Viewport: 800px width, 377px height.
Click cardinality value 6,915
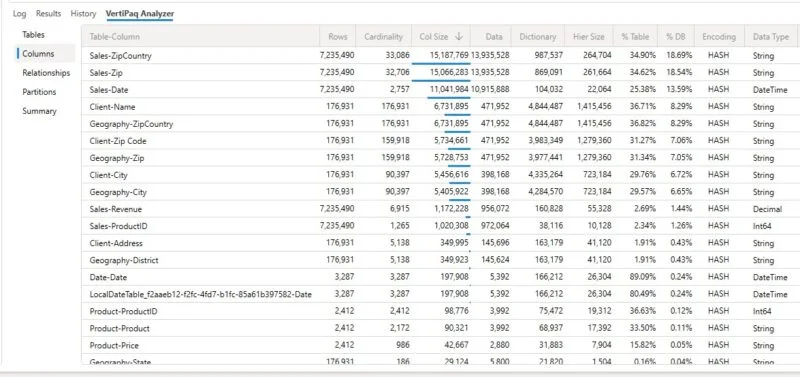coord(401,209)
